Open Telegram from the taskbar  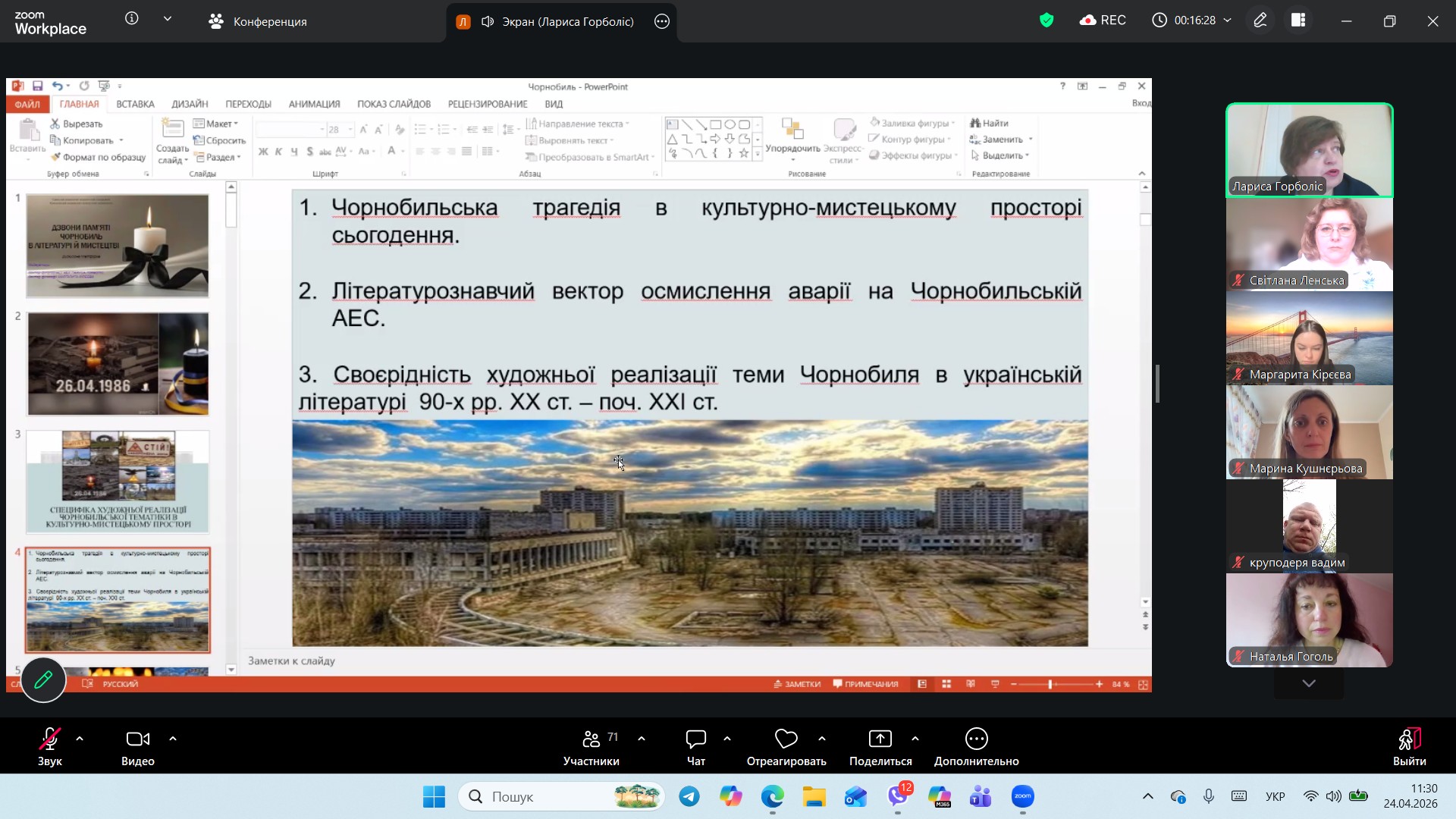coord(689,796)
